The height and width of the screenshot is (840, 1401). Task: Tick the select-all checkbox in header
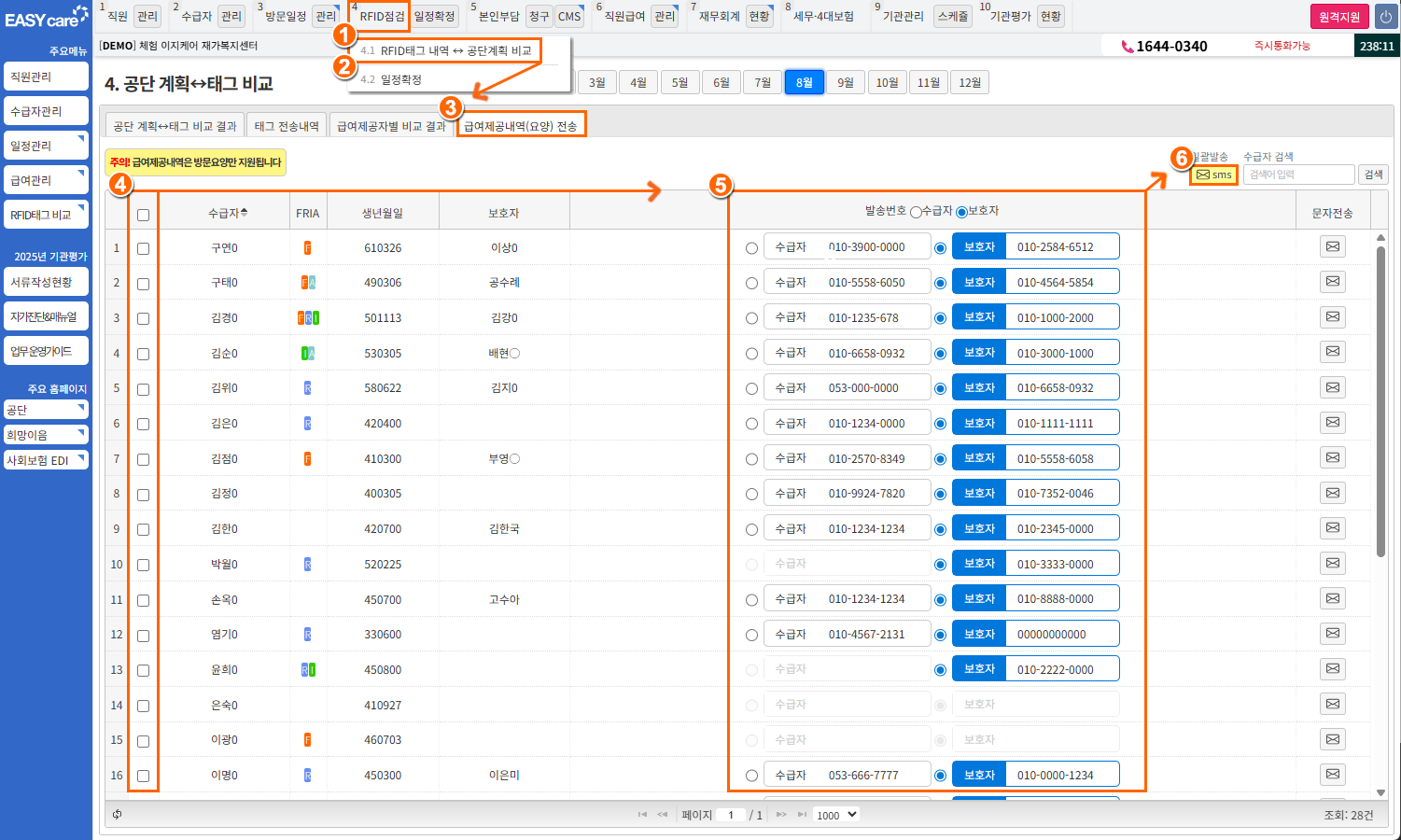pos(143,215)
